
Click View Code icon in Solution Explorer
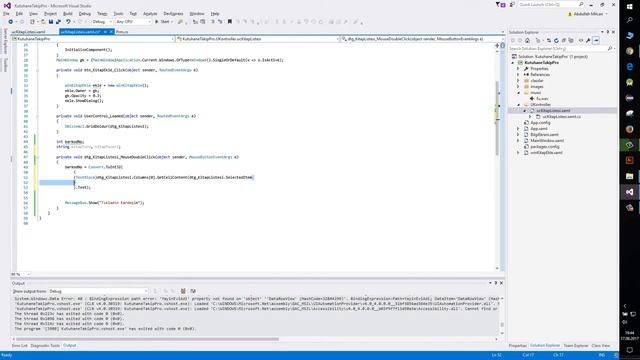(581, 40)
